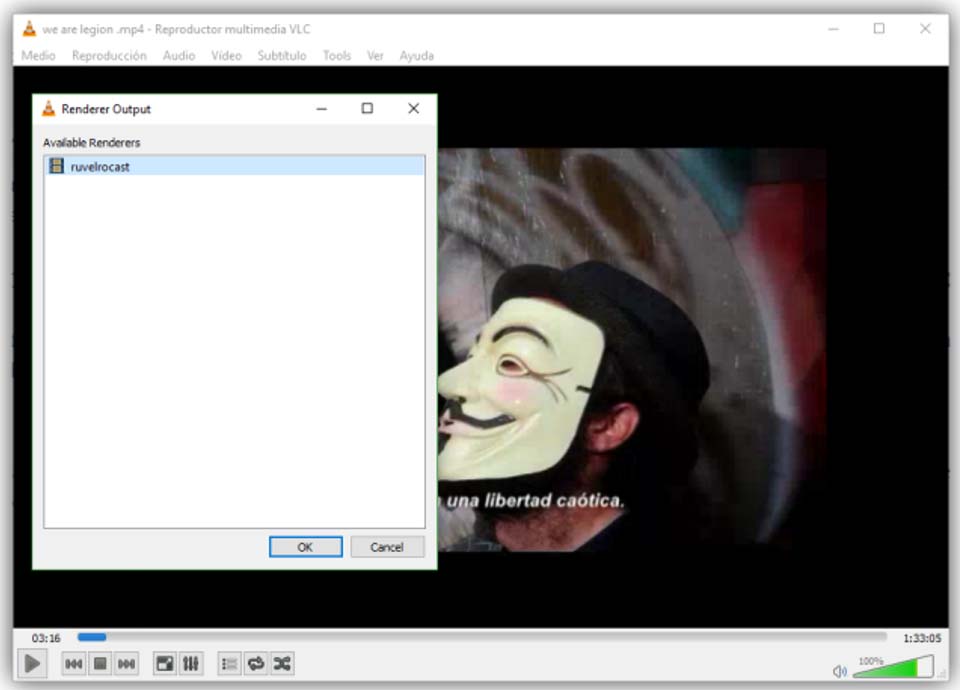Open the Audio menu
The width and height of the screenshot is (960, 690).
[x=179, y=56]
